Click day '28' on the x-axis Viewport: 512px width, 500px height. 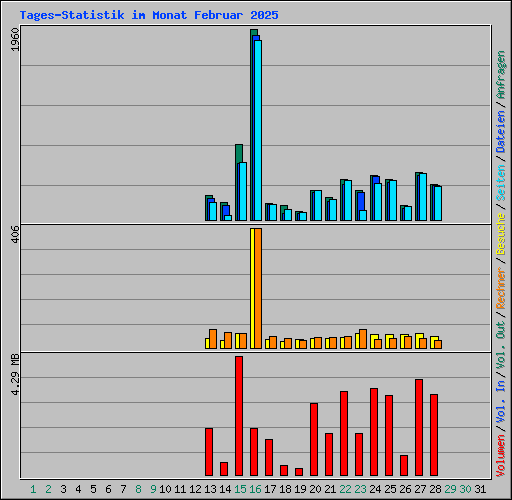point(435,489)
